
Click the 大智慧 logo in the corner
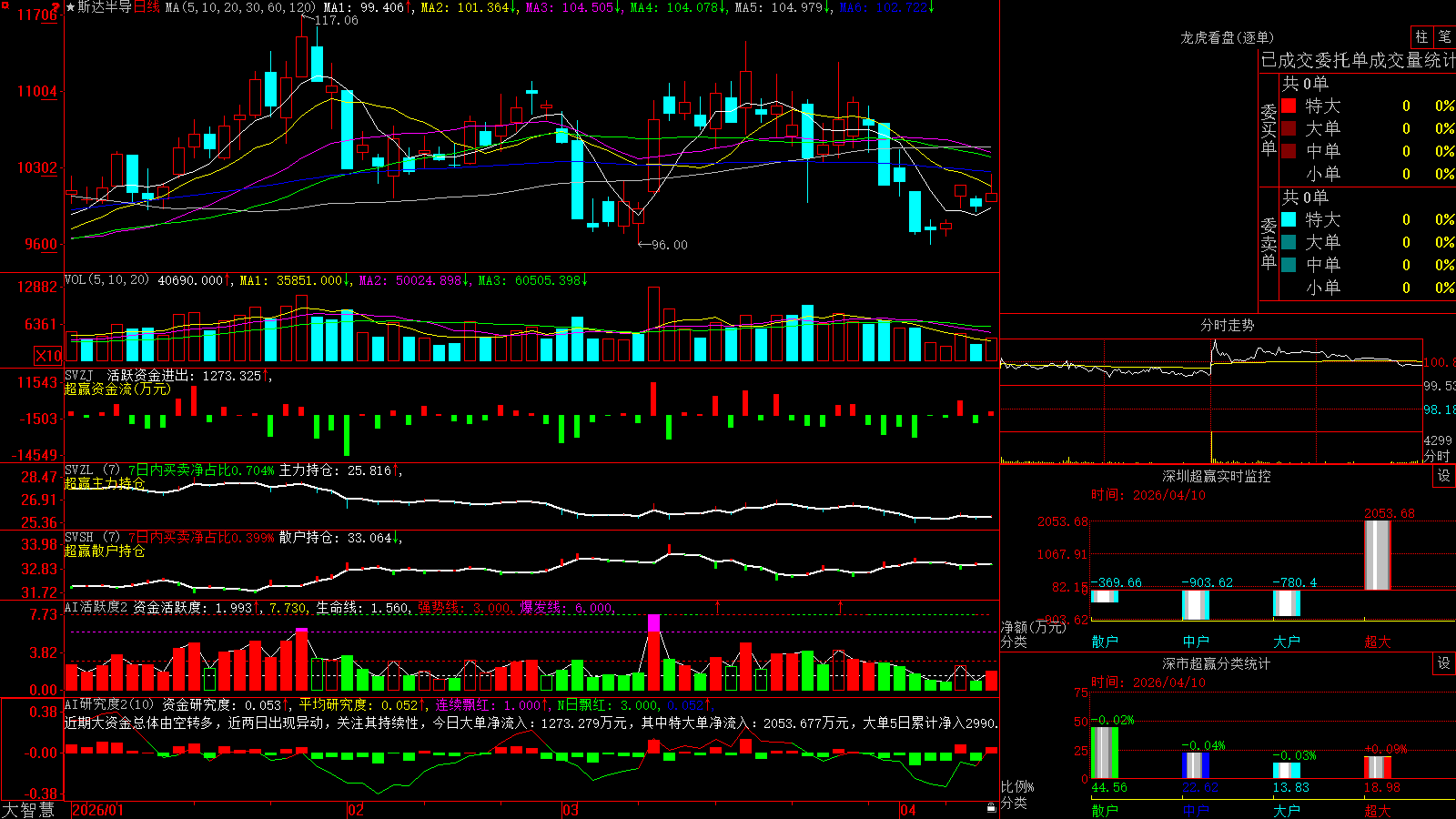(x=28, y=810)
